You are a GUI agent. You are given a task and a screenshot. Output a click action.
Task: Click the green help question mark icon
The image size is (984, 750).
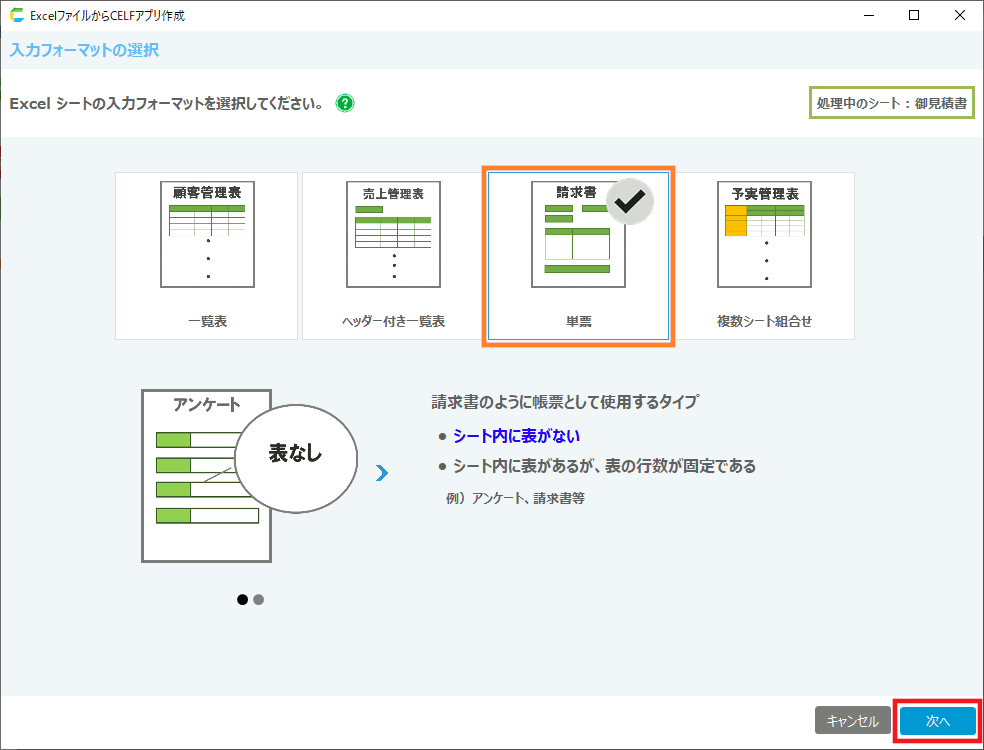[x=345, y=103]
